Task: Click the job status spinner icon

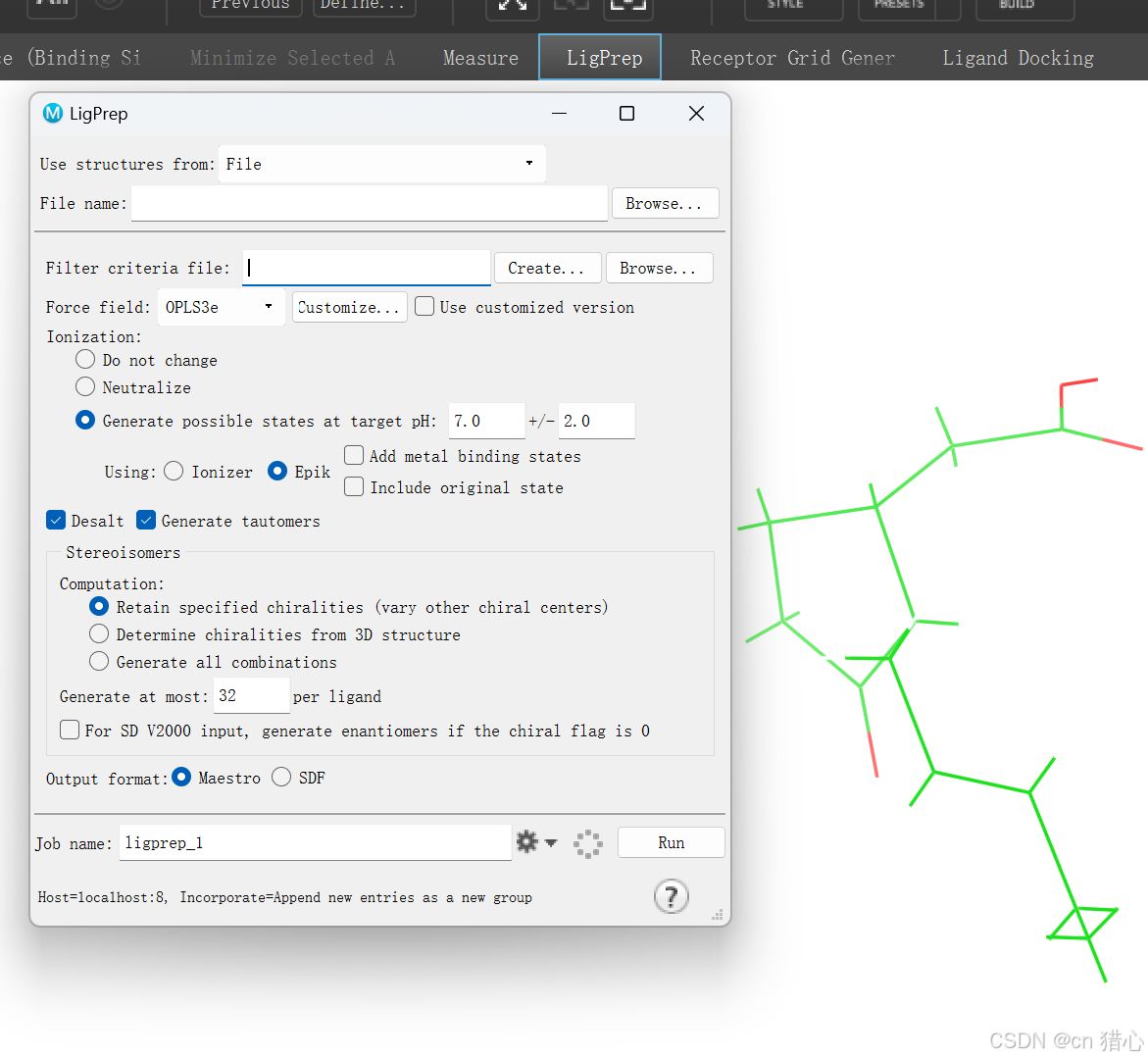Action: [588, 844]
